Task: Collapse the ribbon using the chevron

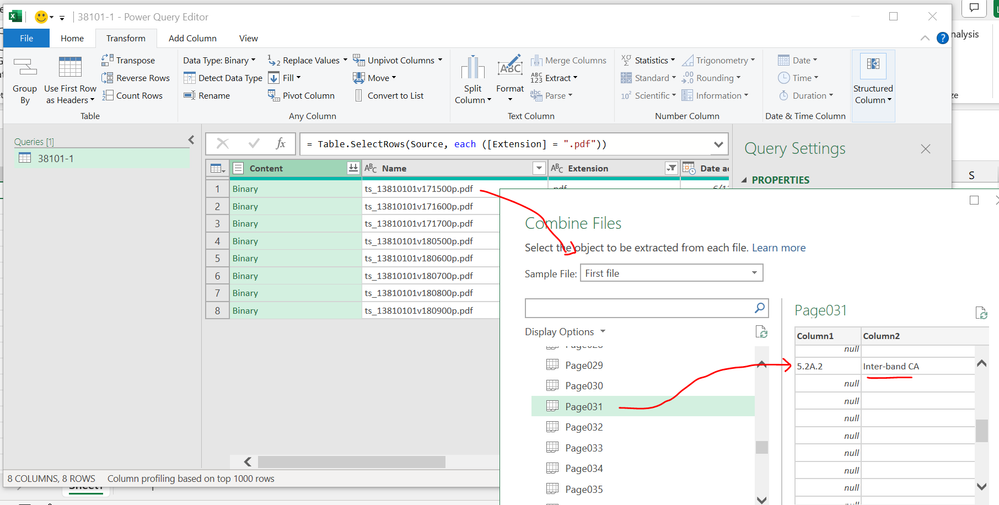Action: [x=924, y=39]
